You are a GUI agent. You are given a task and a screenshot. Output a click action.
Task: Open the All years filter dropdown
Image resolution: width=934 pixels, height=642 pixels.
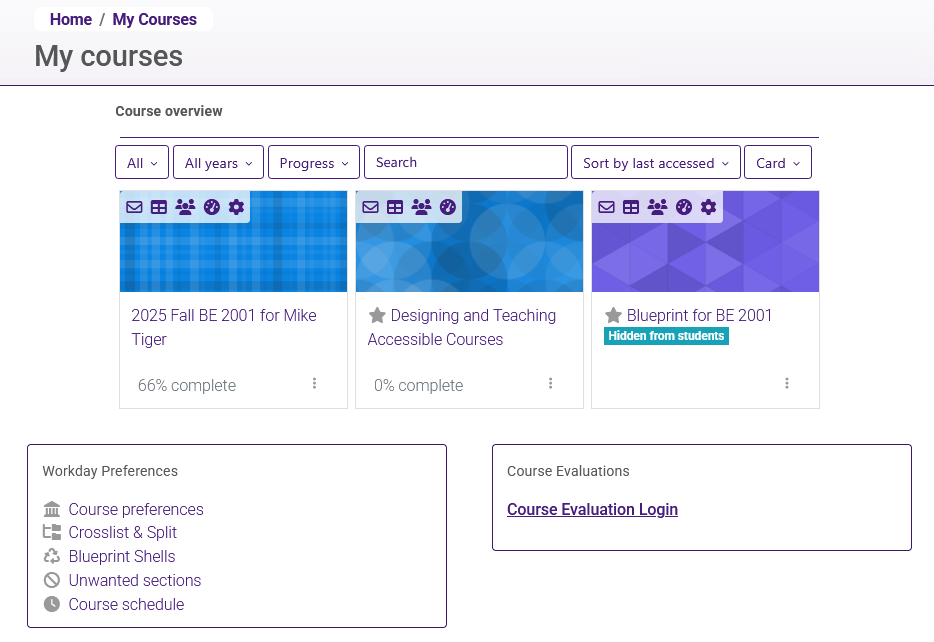218,162
